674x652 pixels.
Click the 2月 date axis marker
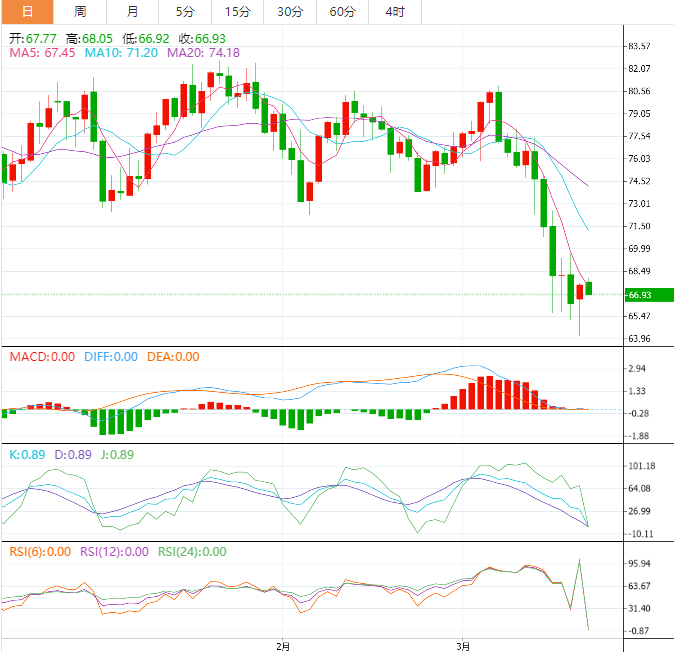(x=283, y=646)
